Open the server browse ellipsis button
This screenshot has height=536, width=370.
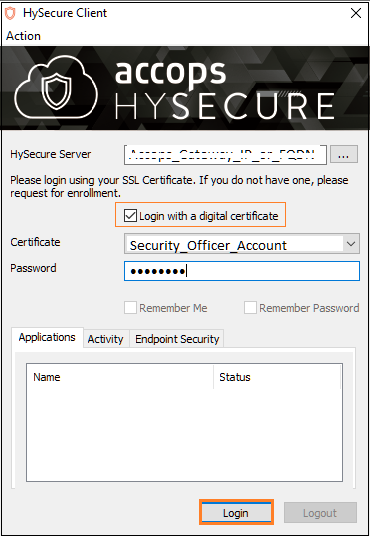[344, 155]
